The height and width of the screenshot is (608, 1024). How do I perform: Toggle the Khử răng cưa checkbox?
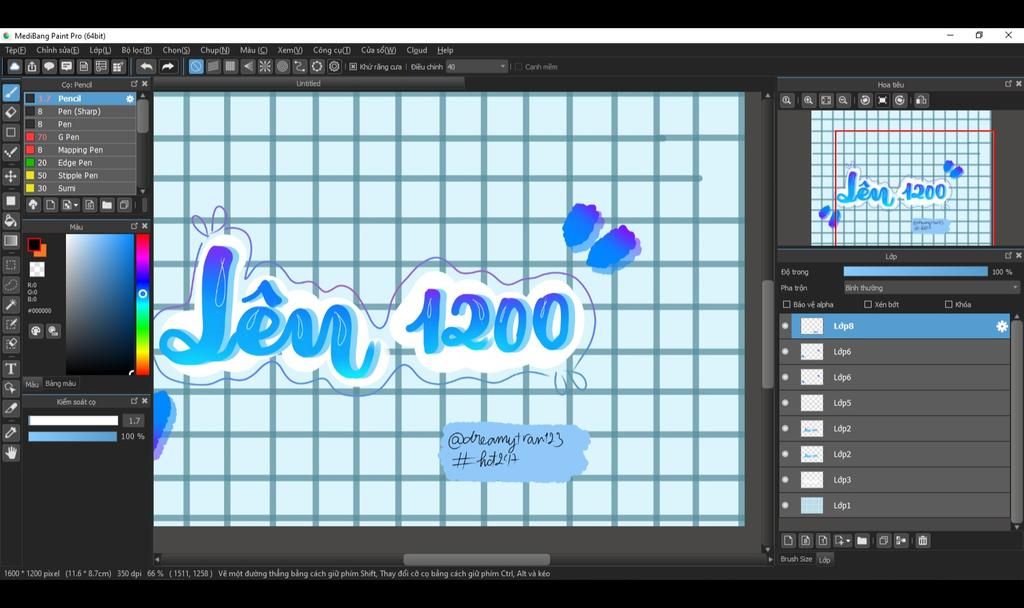coord(353,67)
